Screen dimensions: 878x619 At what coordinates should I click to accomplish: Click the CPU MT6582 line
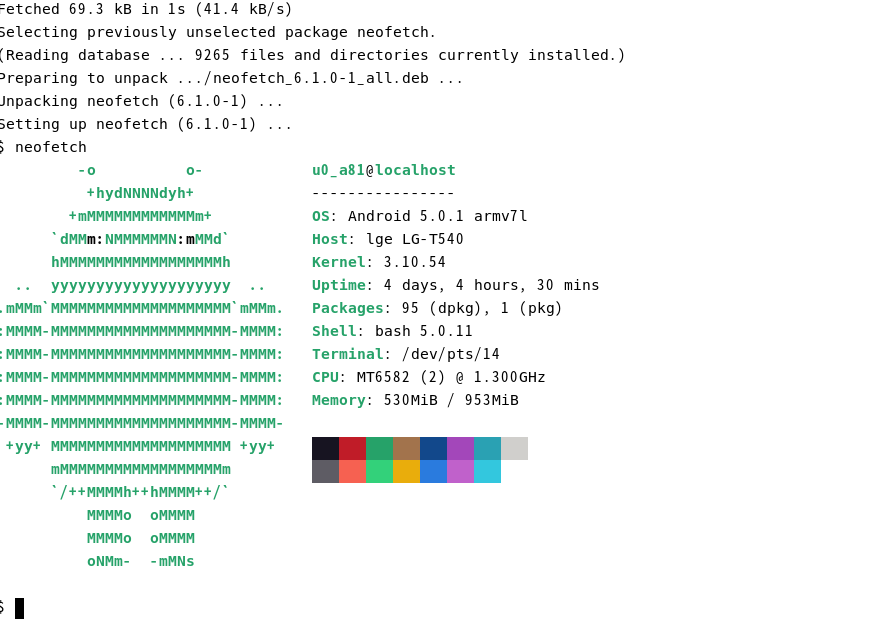tap(429, 376)
